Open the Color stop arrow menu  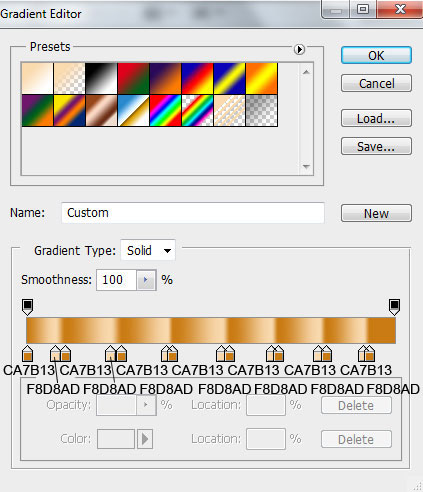pos(145,439)
